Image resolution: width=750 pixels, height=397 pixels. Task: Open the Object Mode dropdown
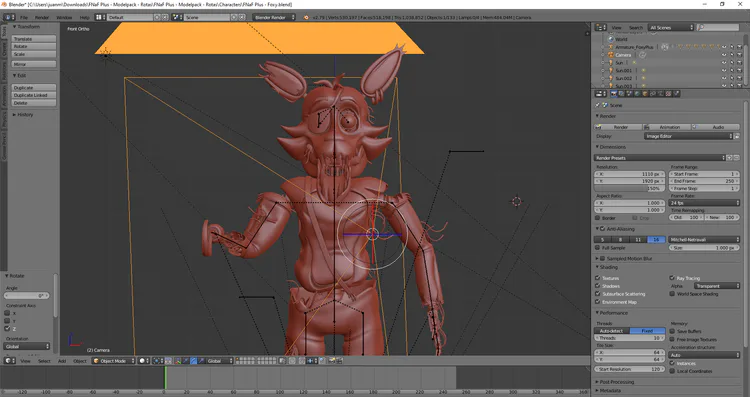click(x=113, y=361)
